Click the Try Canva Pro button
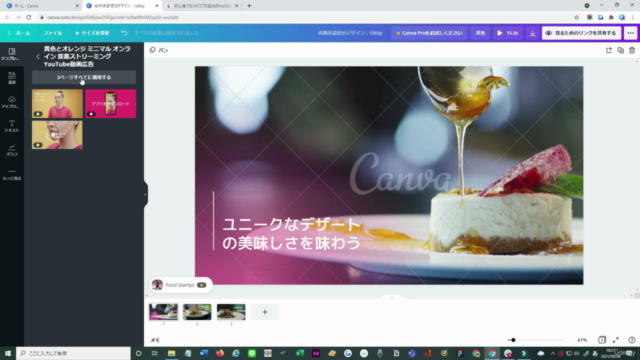640x360 pixels. coord(429,33)
